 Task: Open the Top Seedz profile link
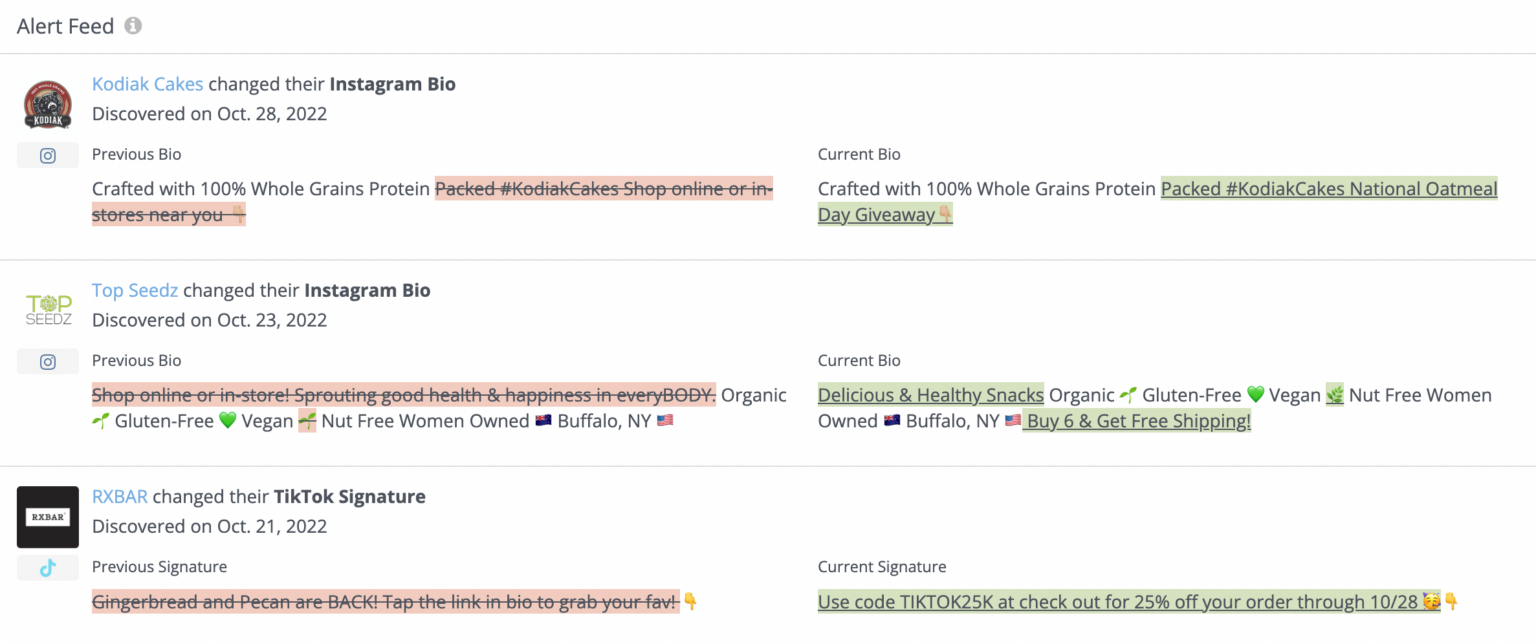point(134,290)
